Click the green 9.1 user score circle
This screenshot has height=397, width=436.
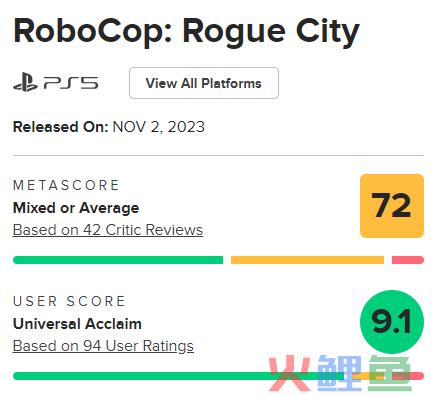[x=392, y=322]
